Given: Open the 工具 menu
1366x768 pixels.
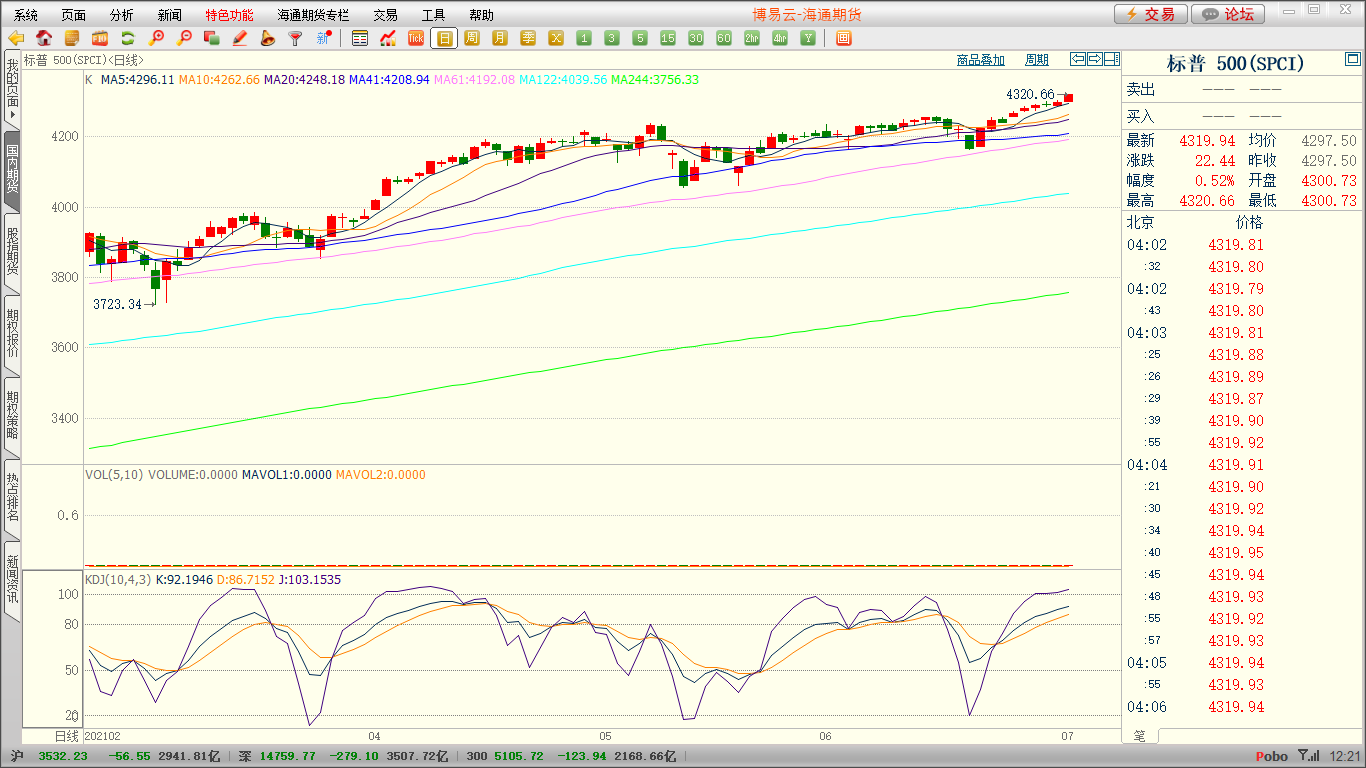Looking at the screenshot, I should coord(433,15).
